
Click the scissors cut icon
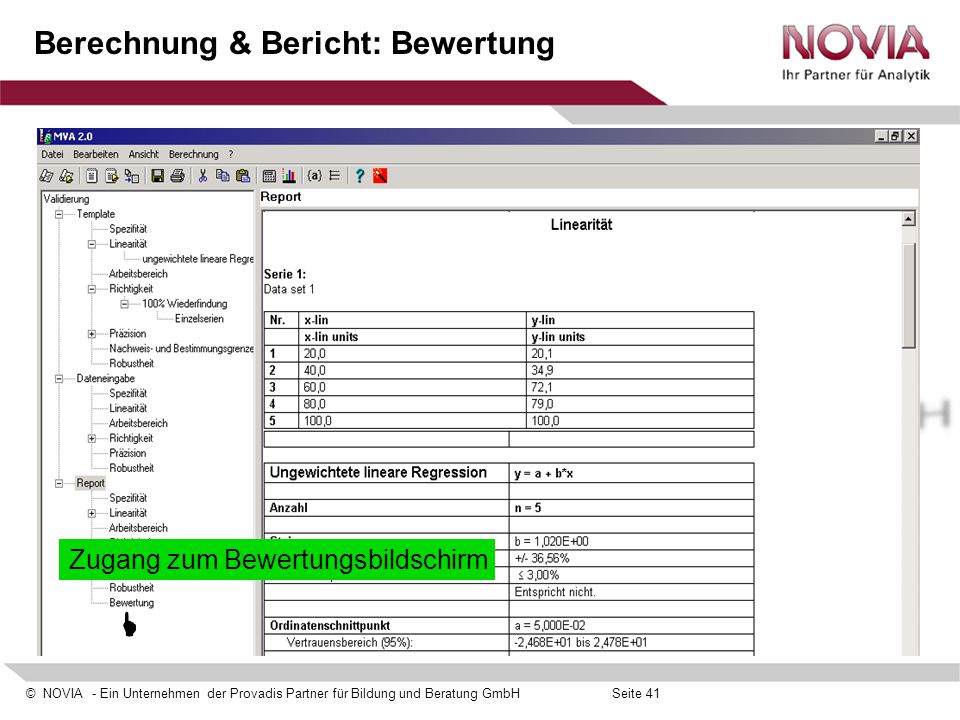click(203, 176)
